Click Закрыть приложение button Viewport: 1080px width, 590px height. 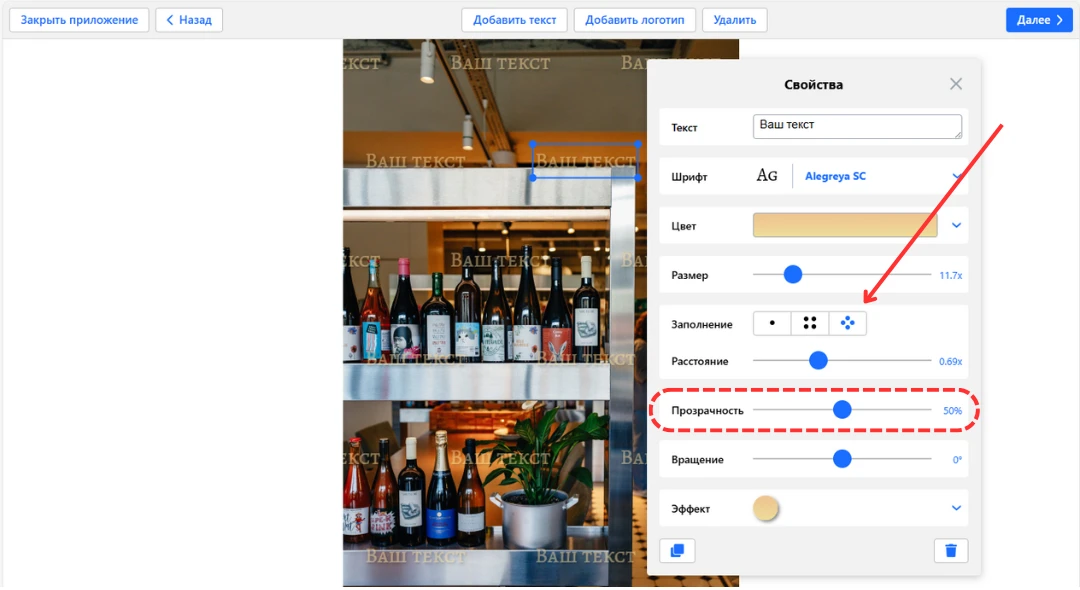(79, 20)
